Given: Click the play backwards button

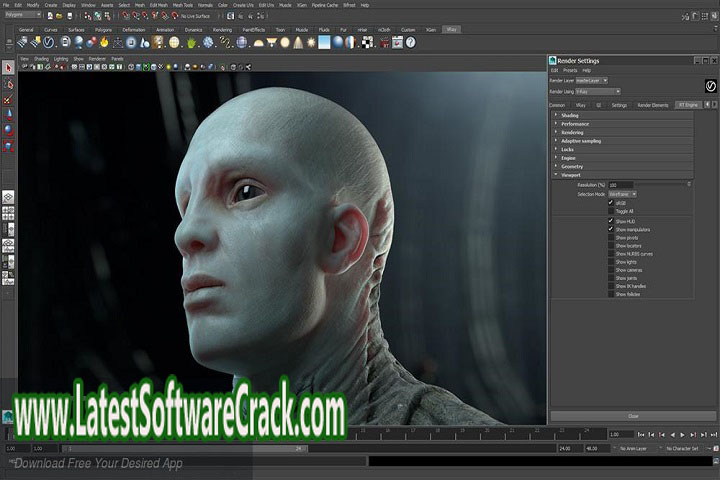Looking at the screenshot, I should 672,435.
